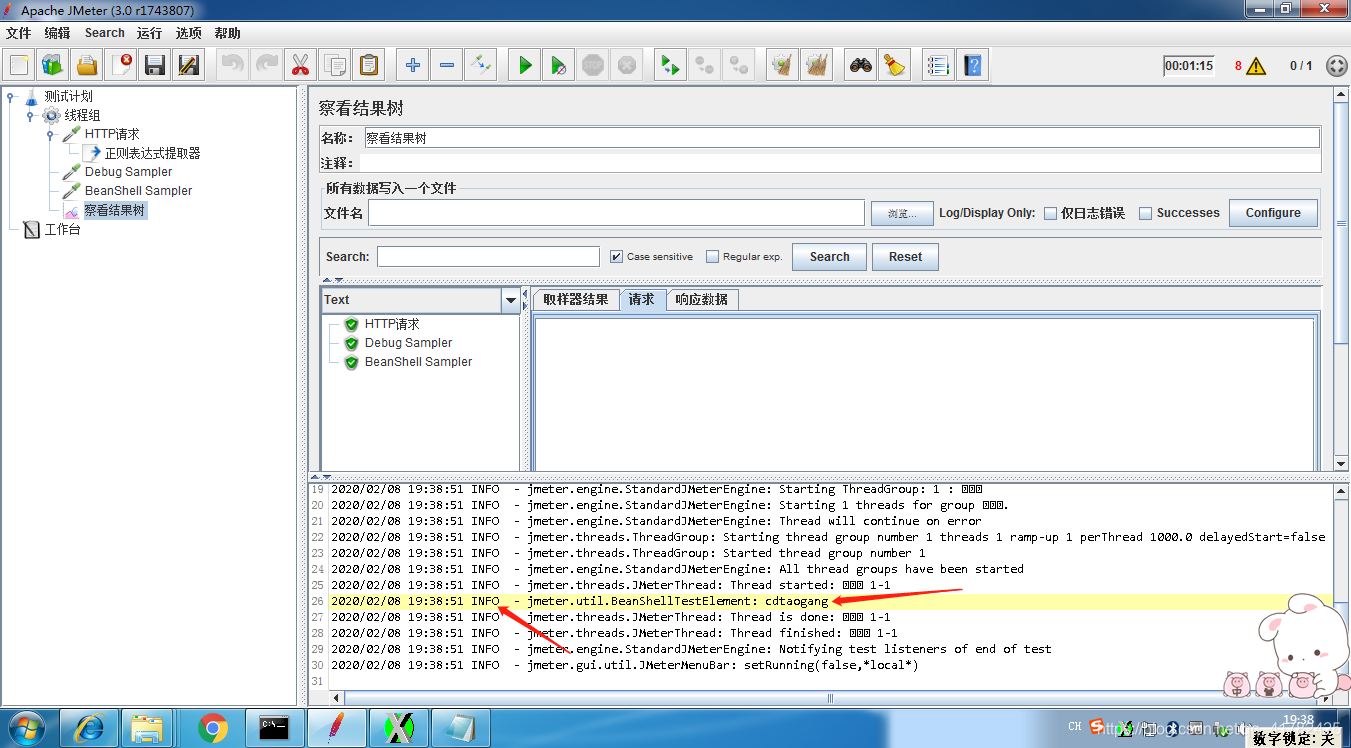Save the test plan with floppy icon
This screenshot has width=1351, height=748.
pos(155,65)
